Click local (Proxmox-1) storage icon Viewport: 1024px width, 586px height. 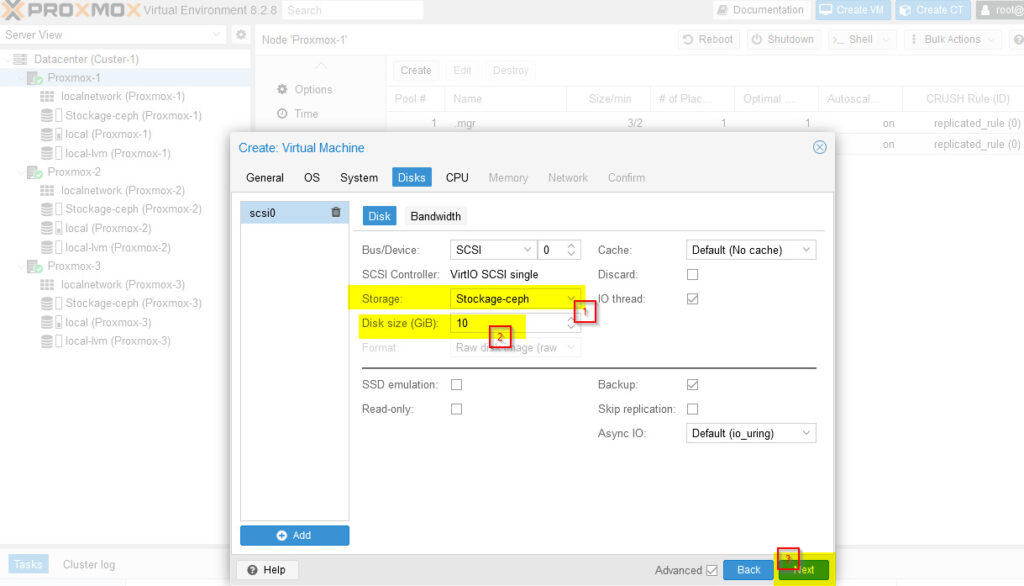point(52,135)
